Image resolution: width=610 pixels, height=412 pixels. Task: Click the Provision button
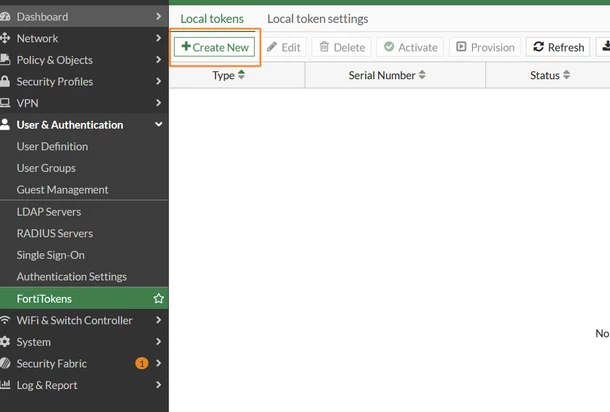tap(485, 47)
